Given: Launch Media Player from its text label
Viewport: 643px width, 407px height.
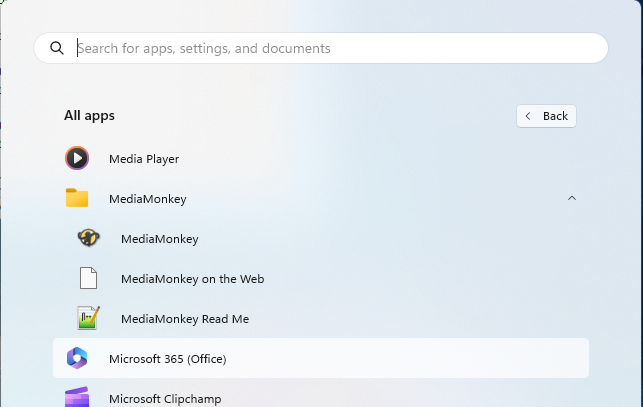Looking at the screenshot, I should click(143, 158).
